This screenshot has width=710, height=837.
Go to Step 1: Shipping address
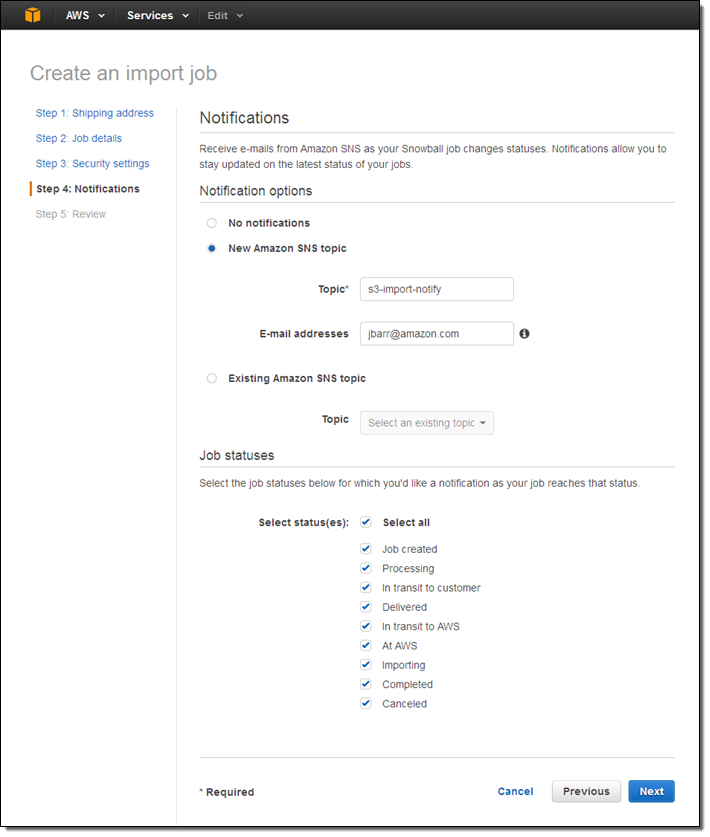[95, 113]
